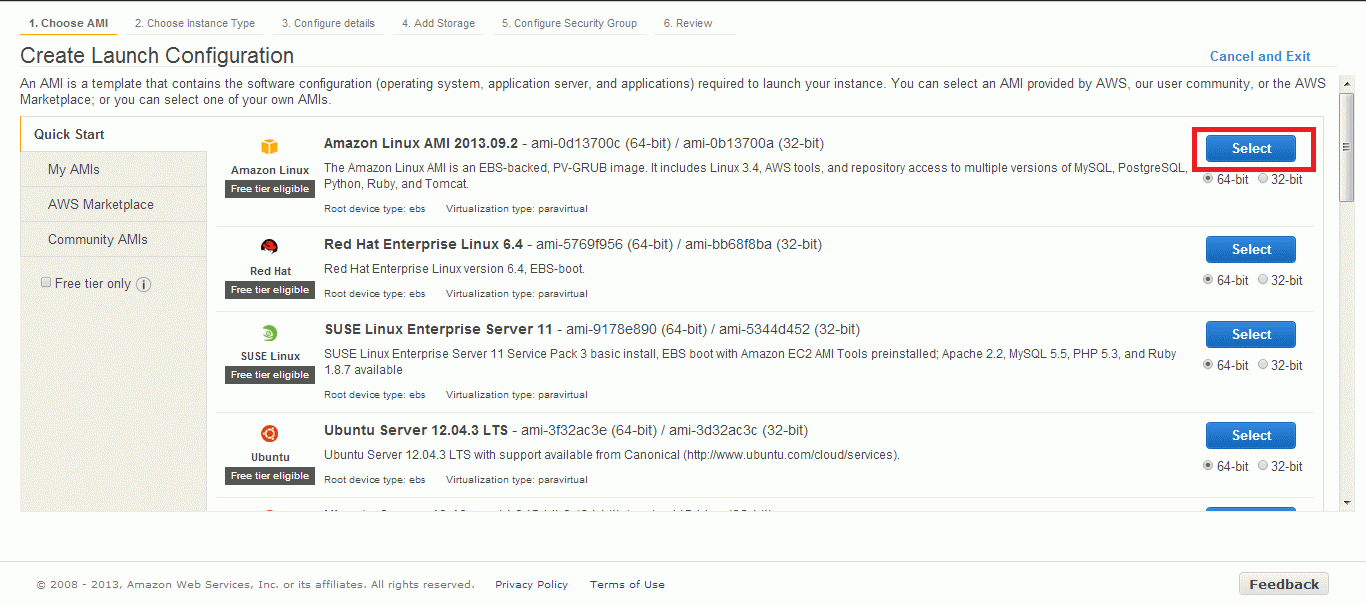
Task: Click the Amazon Linux AMI 2013.09.2 title
Action: pyautogui.click(x=421, y=143)
